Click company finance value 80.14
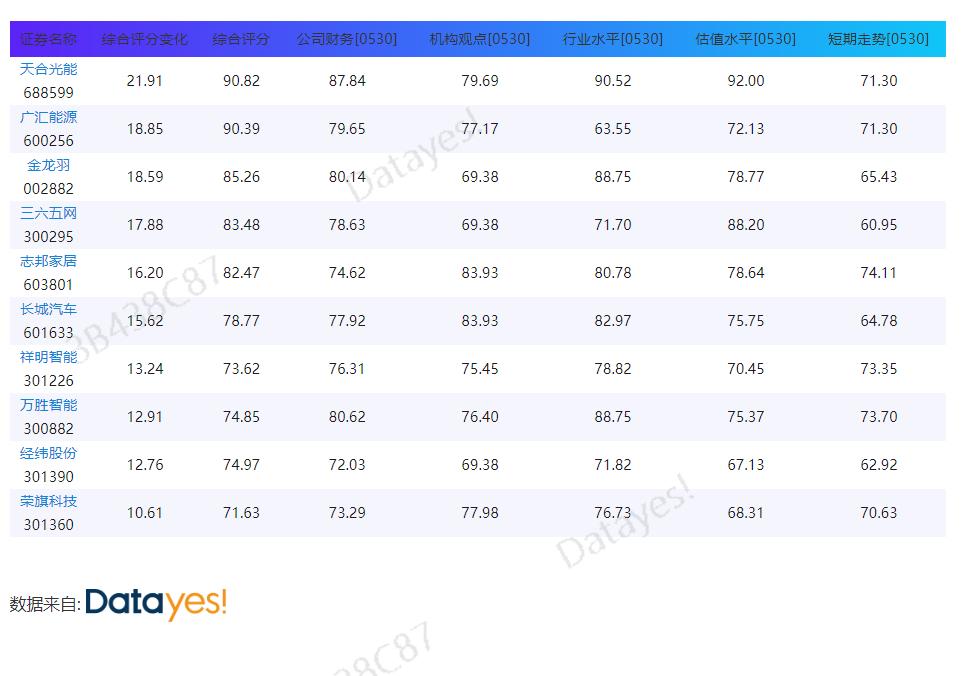 point(347,177)
